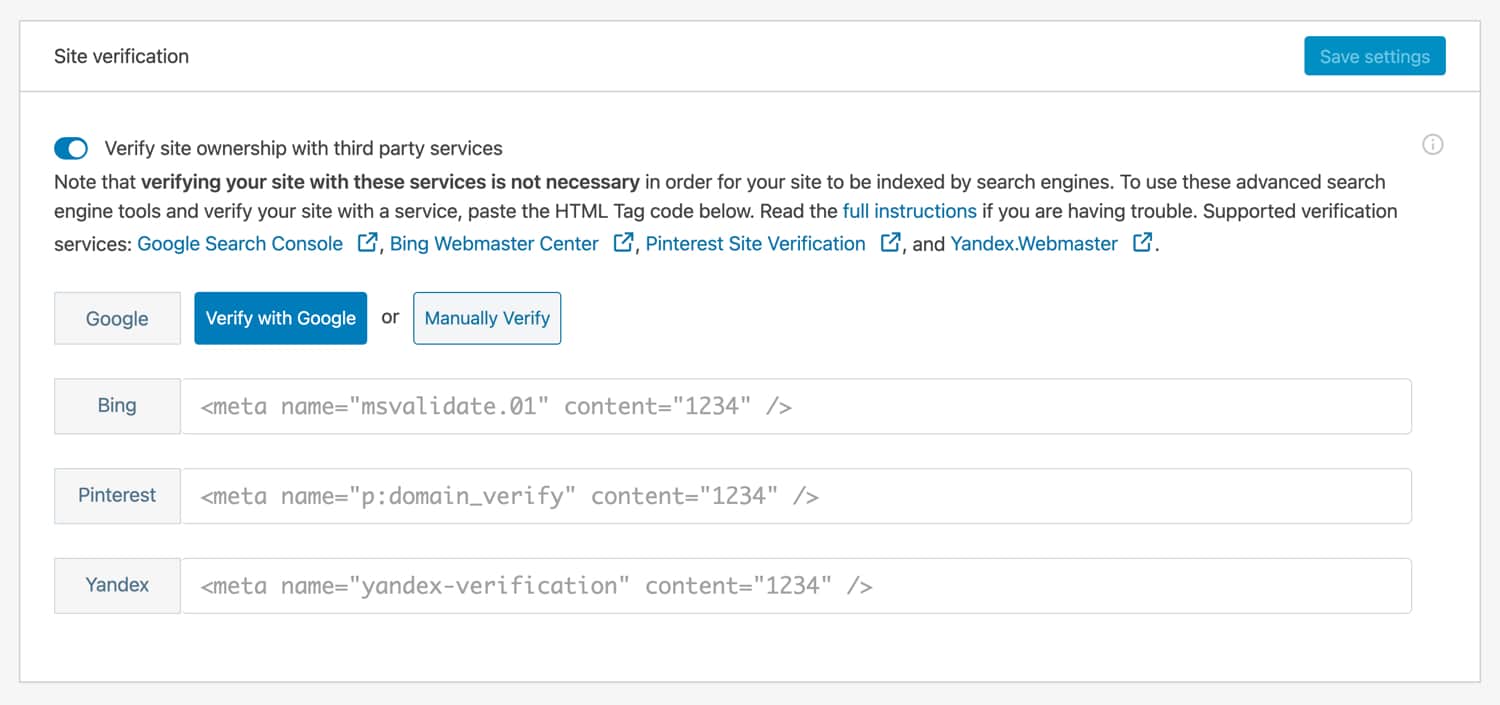Select the Yandex verification meta tag field
The width and height of the screenshot is (1500, 705).
[x=796, y=586]
